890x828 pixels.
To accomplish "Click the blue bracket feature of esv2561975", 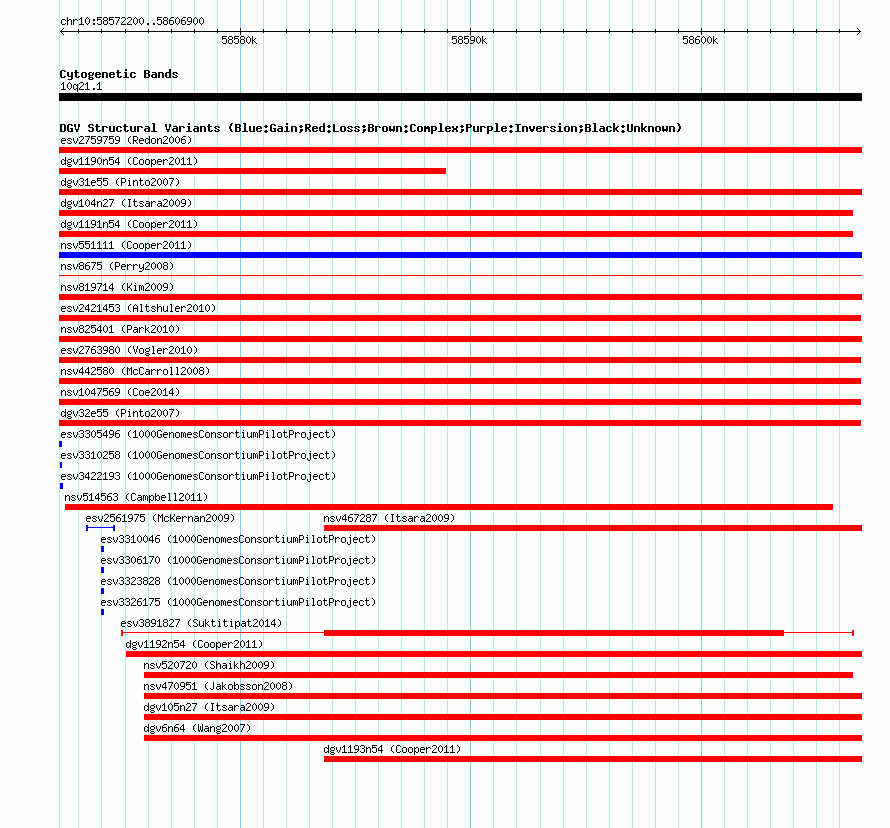I will click(100, 528).
